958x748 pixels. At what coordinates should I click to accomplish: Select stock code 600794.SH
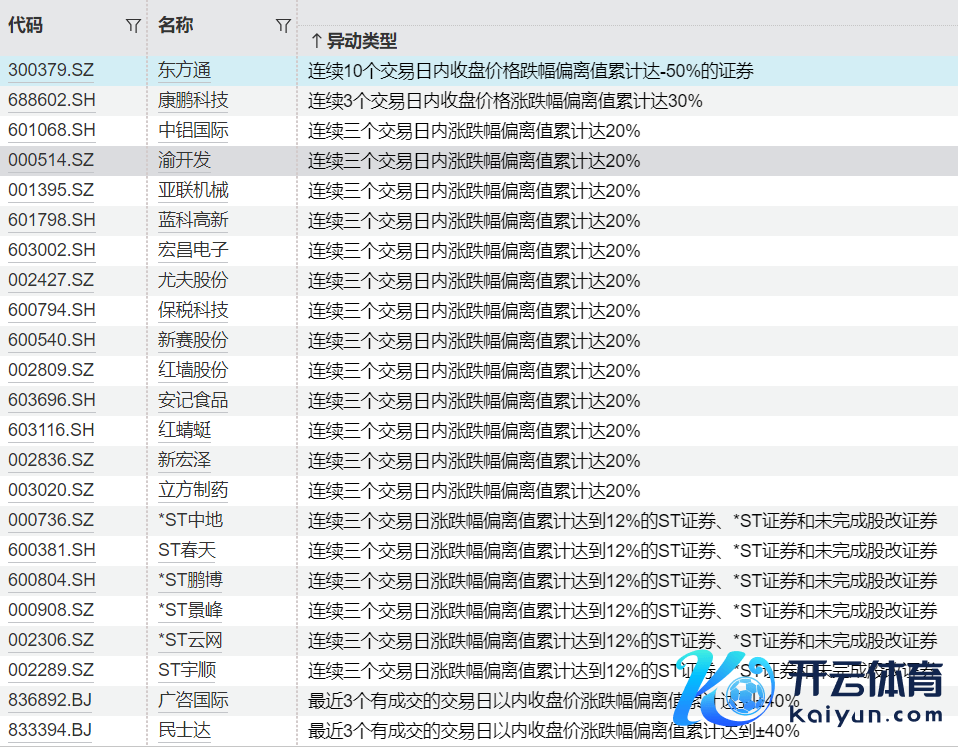52,311
